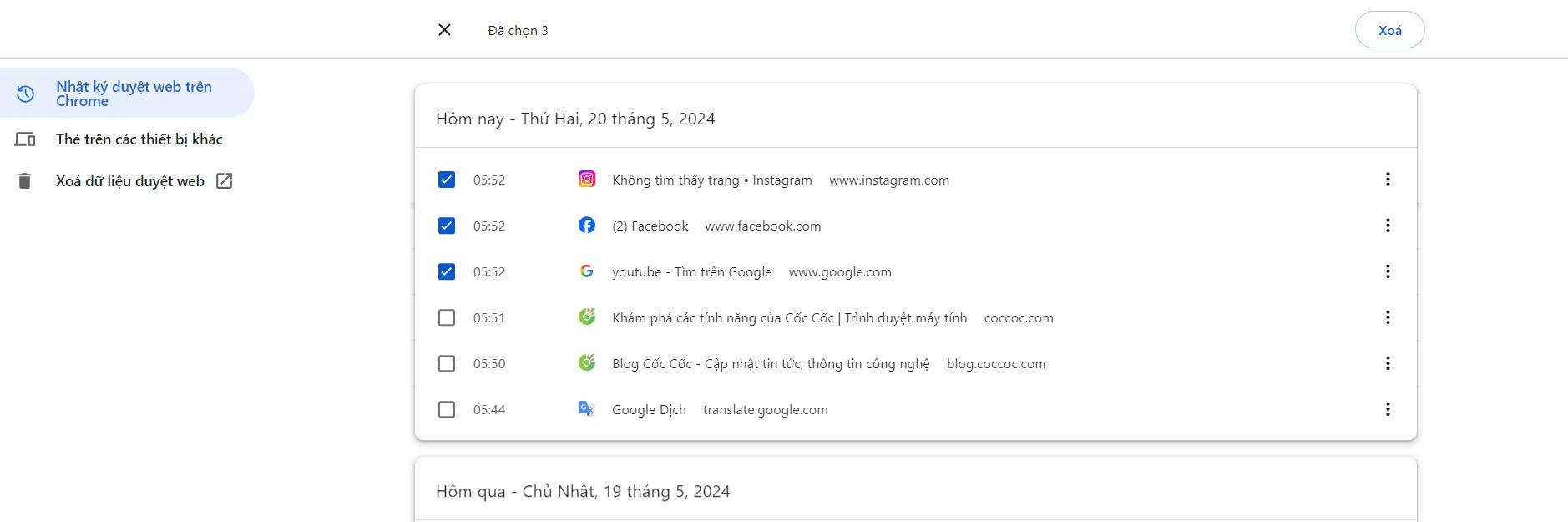The height and width of the screenshot is (522, 1568).
Task: Uncheck the Instagram history entry checkbox
Action: pos(447,180)
